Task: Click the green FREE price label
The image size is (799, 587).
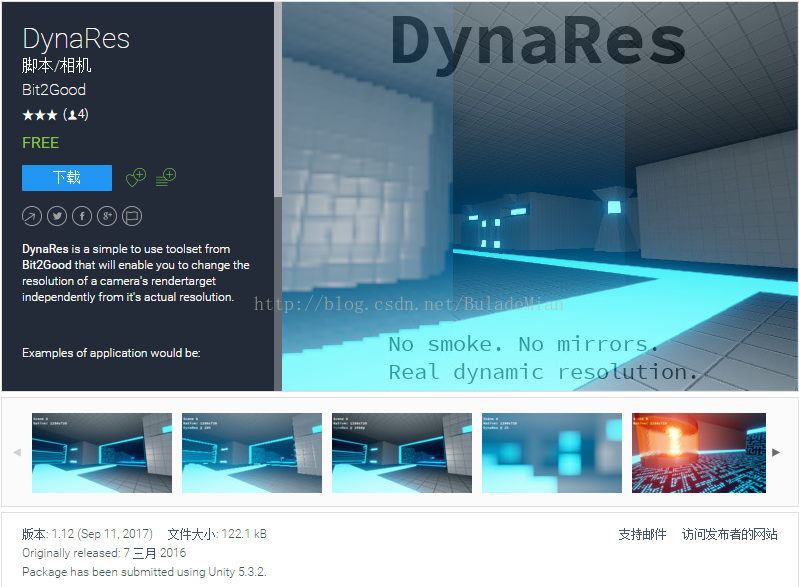Action: pyautogui.click(x=40, y=143)
